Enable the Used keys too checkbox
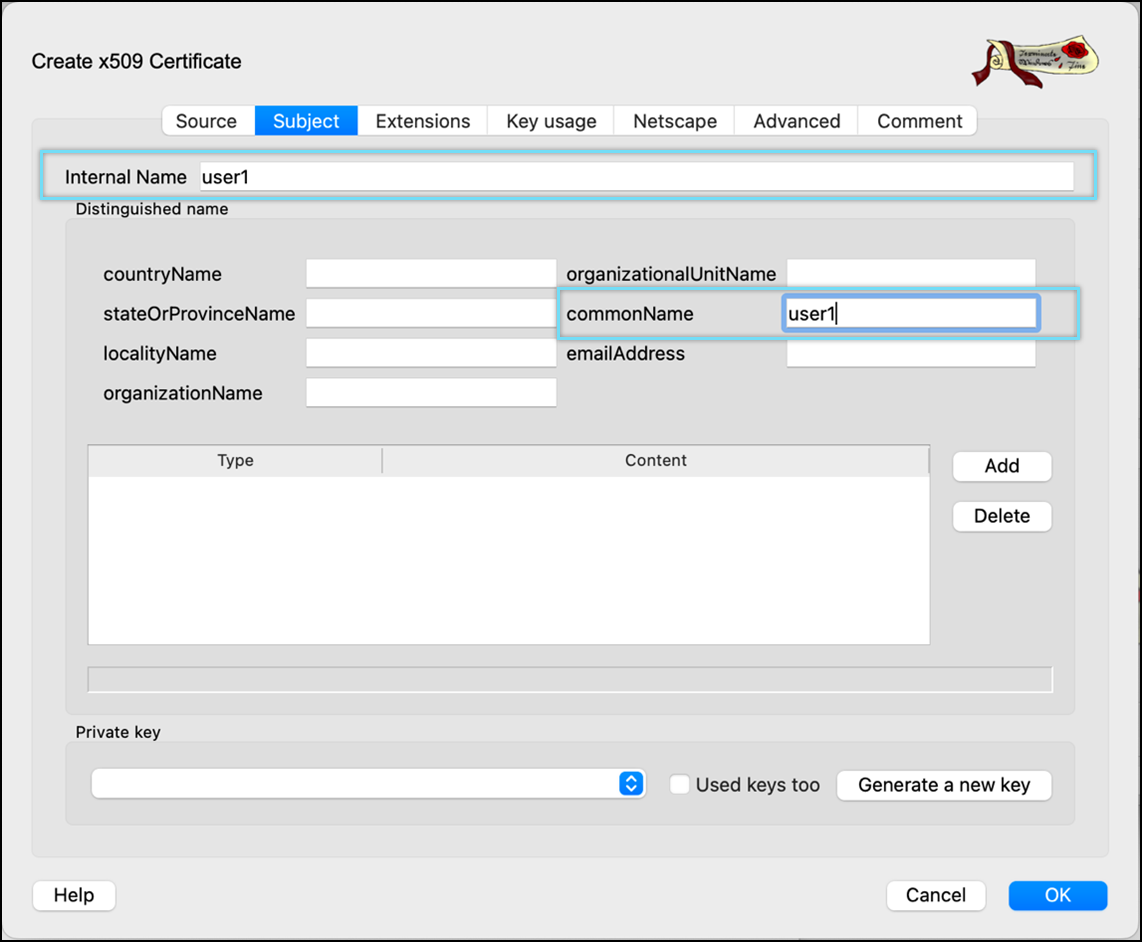Image resolution: width=1142 pixels, height=942 pixels. [680, 785]
